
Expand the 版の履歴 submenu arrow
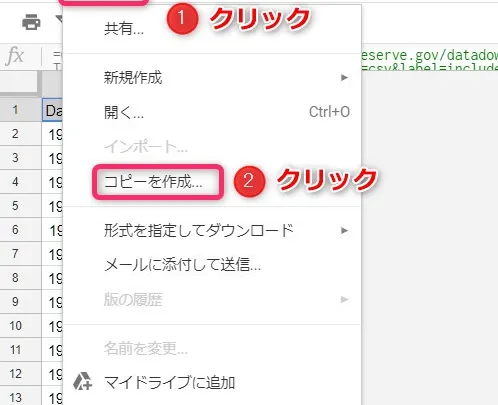point(344,300)
